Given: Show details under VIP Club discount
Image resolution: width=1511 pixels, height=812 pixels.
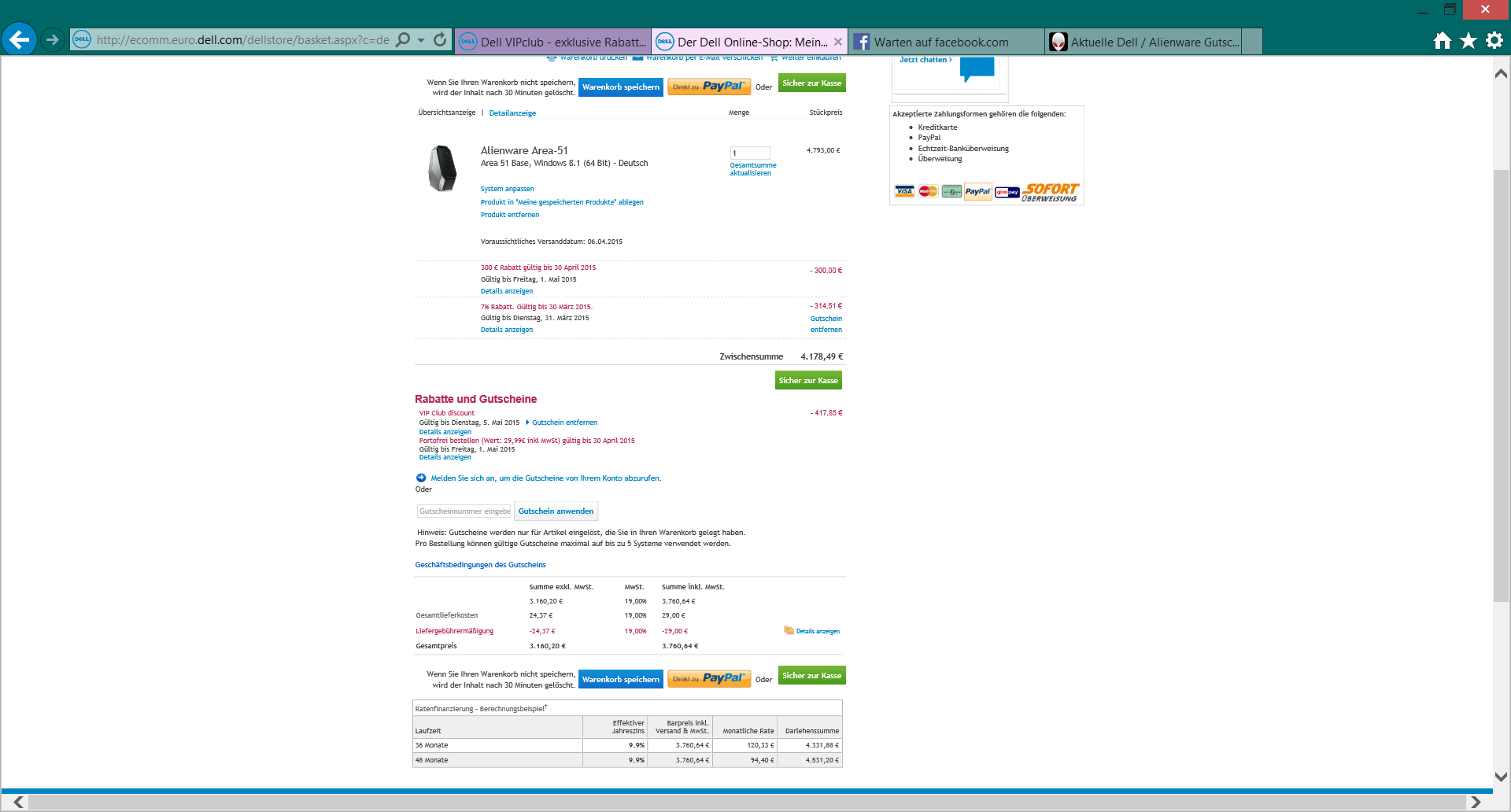Looking at the screenshot, I should click(x=445, y=432).
